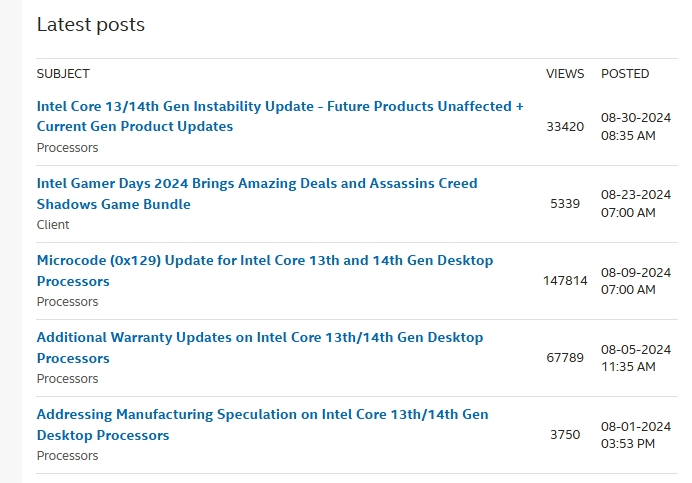Click the POSTED column header
The image size is (692, 483).
[625, 74]
